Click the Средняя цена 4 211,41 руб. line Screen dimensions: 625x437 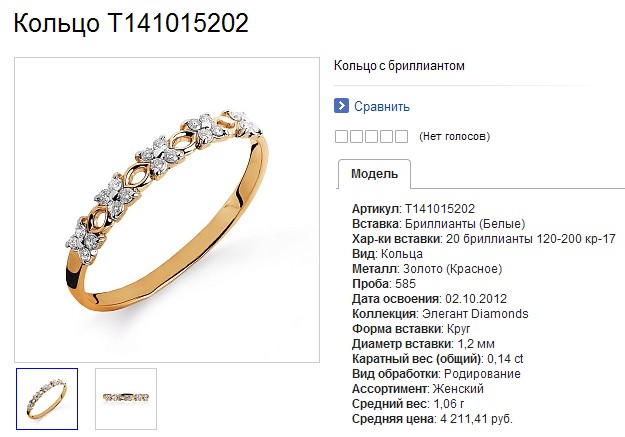point(432,419)
